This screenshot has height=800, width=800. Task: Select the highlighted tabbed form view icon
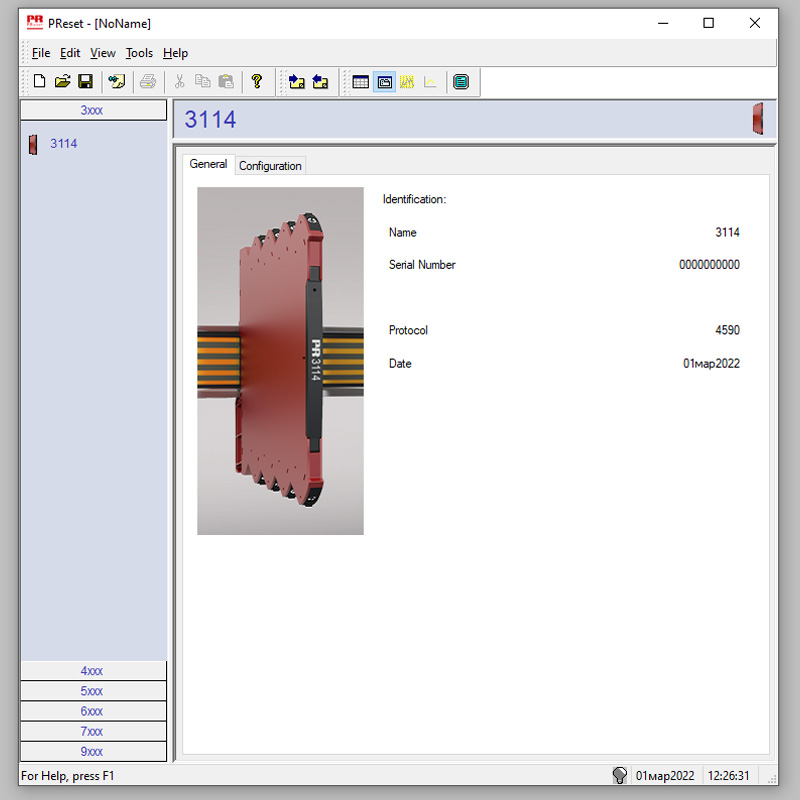(385, 82)
